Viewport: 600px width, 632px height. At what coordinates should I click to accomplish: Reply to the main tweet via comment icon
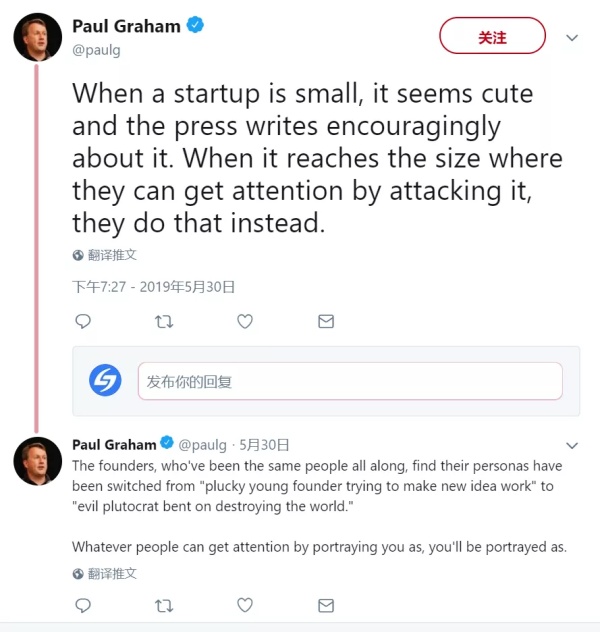(84, 321)
